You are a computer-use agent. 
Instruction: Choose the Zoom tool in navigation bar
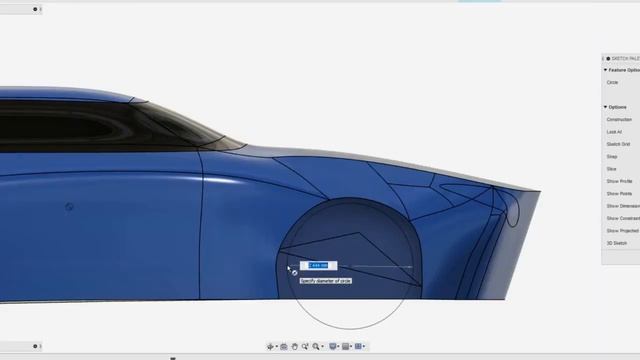(x=305, y=347)
